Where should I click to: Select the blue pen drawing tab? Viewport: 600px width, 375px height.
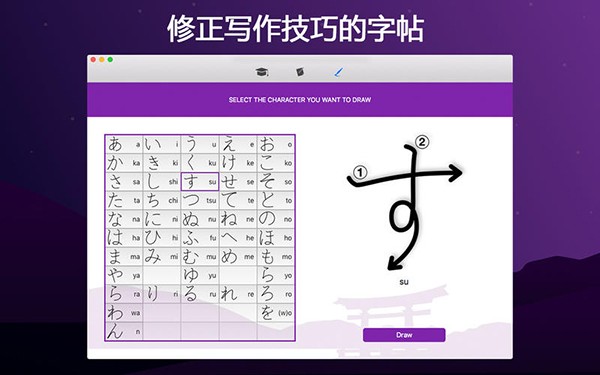pyautogui.click(x=339, y=72)
